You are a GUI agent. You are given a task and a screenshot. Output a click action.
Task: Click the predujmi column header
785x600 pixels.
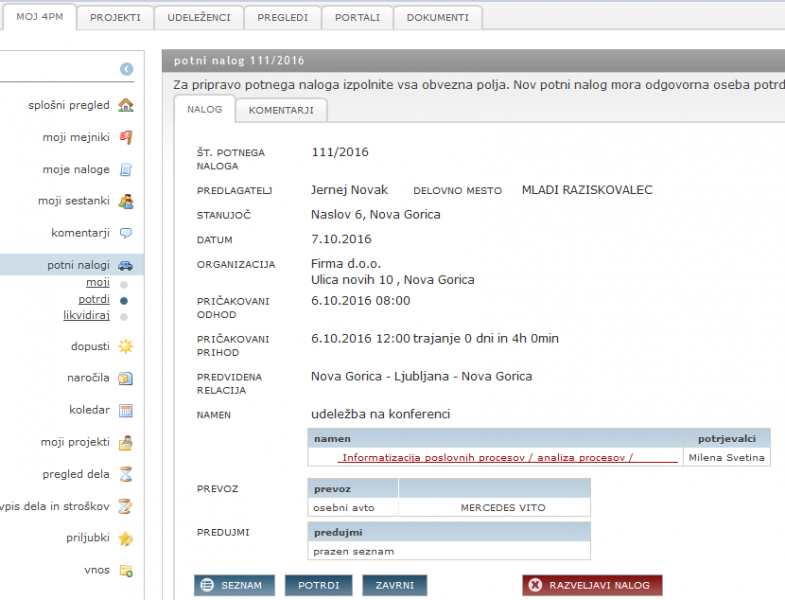pos(449,532)
